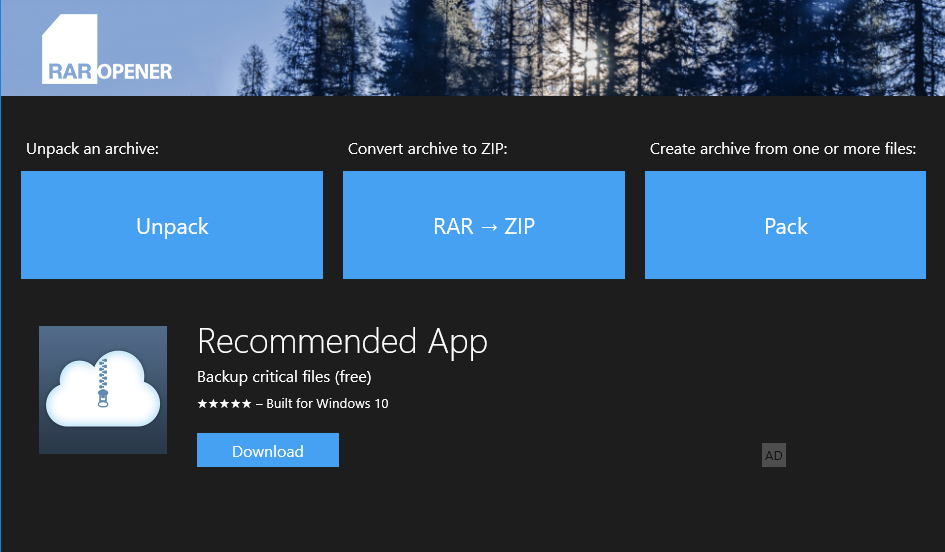Download the recommended app

click(267, 451)
